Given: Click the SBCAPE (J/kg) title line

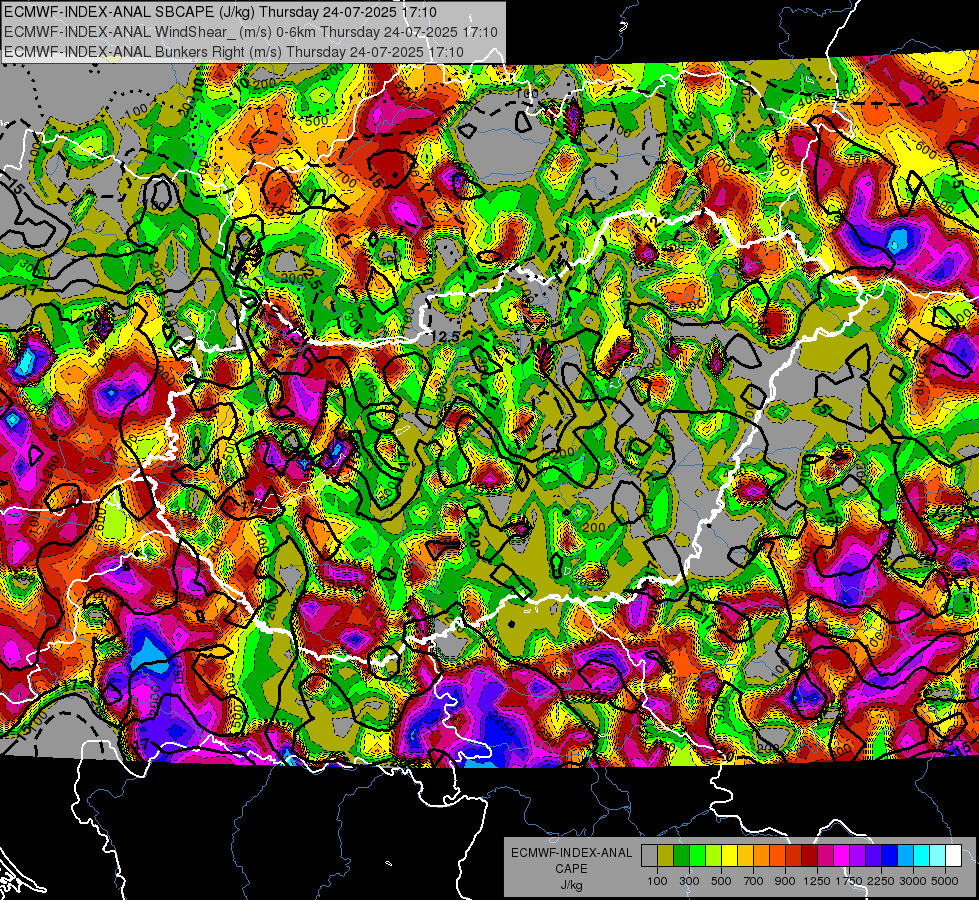Looking at the screenshot, I should click(x=220, y=12).
